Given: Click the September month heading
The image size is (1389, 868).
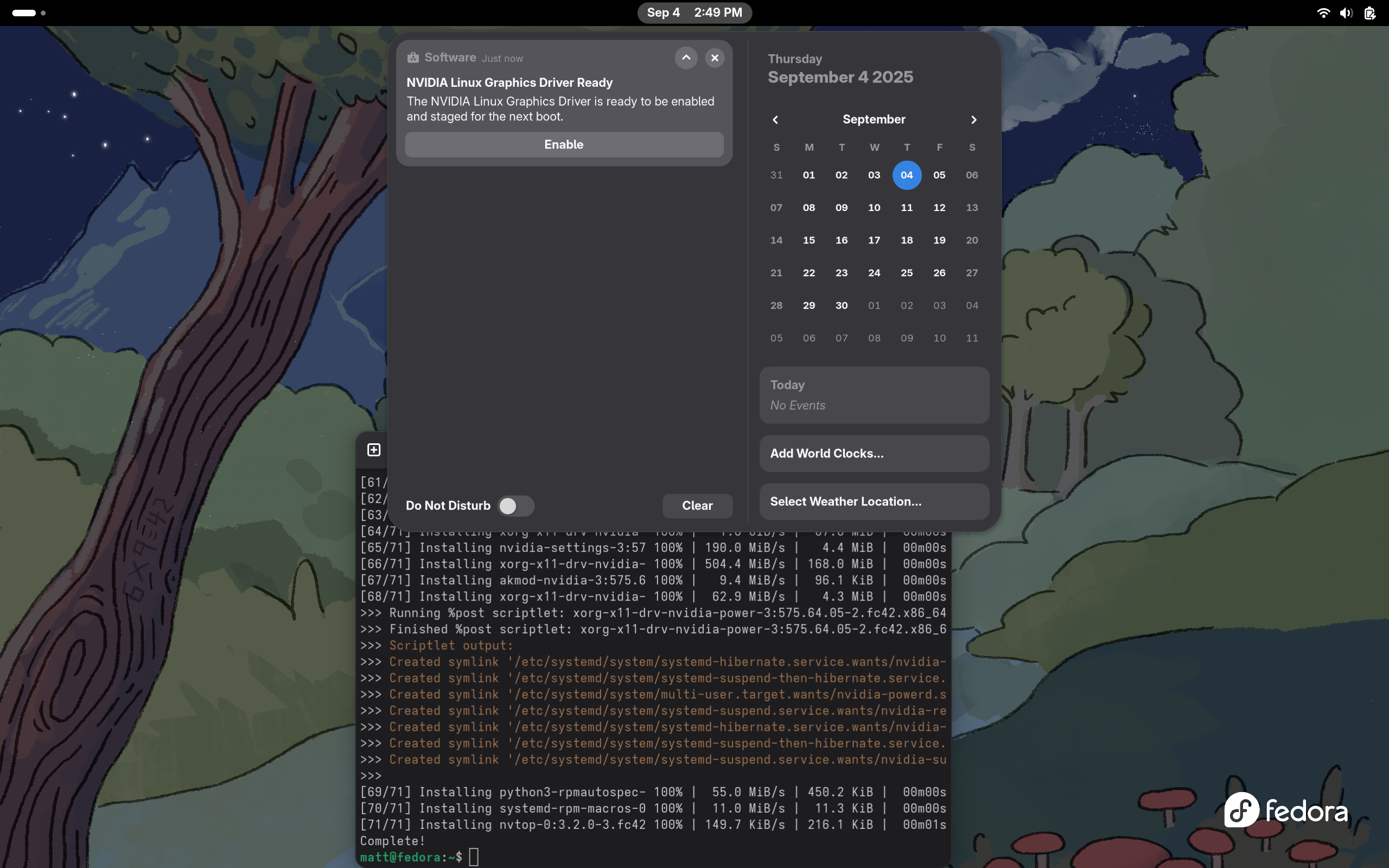Looking at the screenshot, I should point(874,119).
